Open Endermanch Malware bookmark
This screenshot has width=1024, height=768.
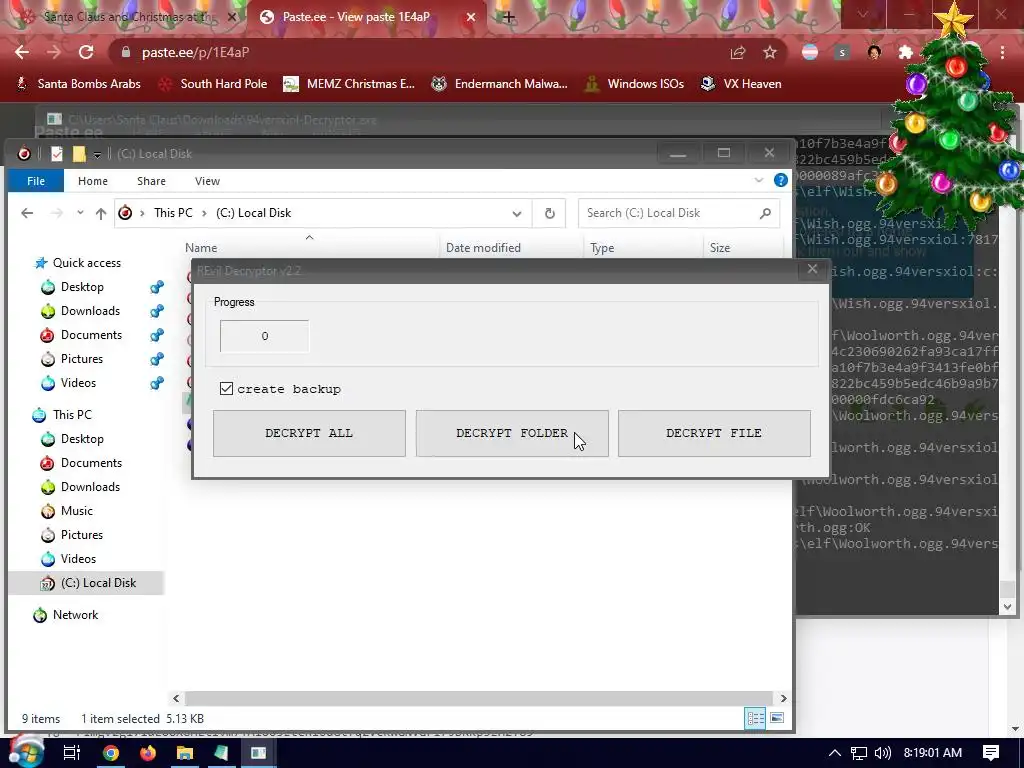point(500,84)
